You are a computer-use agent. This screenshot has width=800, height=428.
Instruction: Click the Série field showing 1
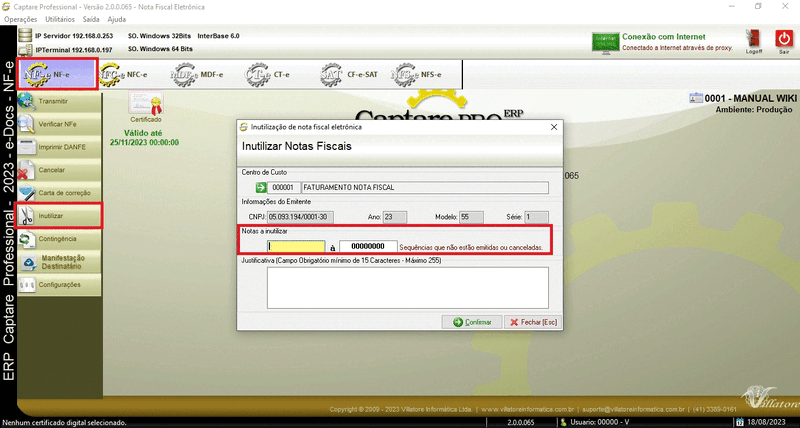(536, 217)
